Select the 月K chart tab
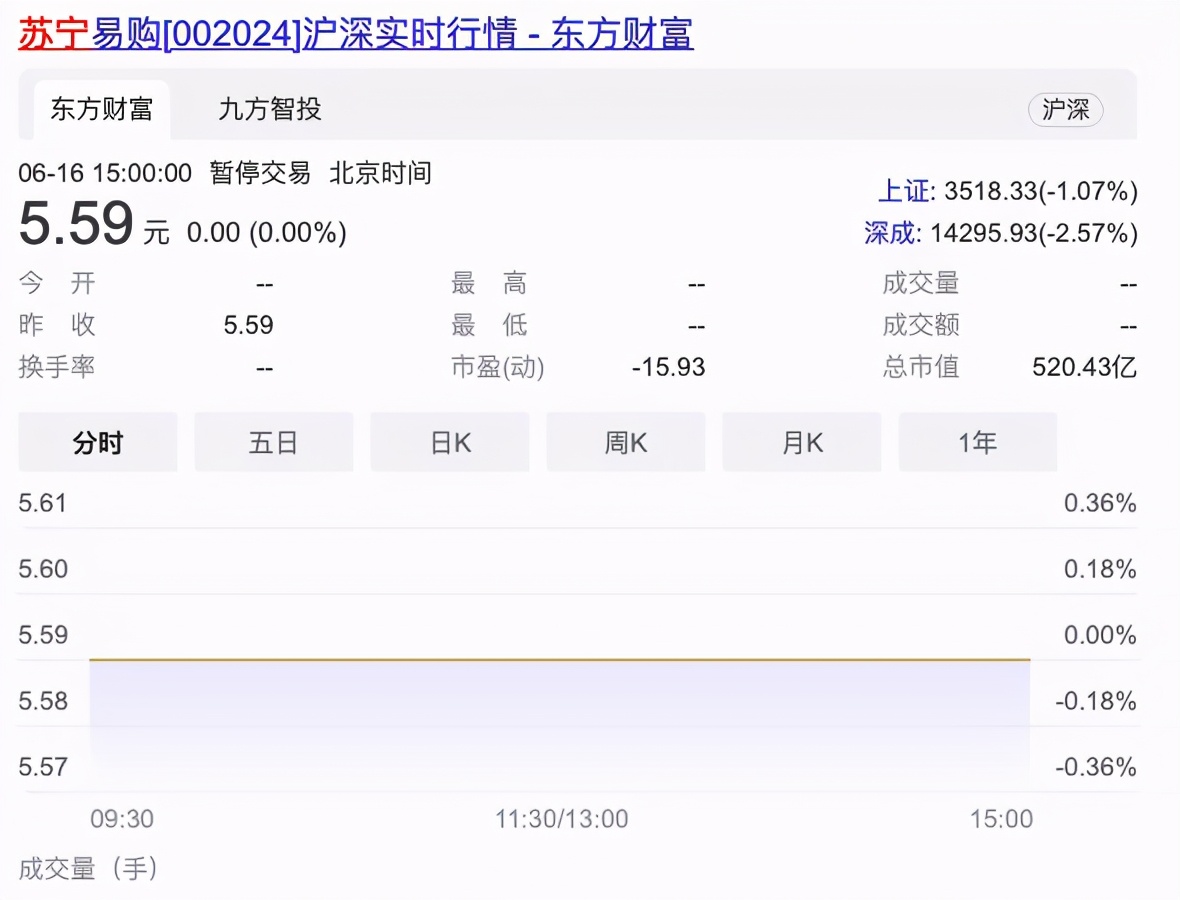Image resolution: width=1180 pixels, height=900 pixels. pyautogui.click(x=802, y=442)
